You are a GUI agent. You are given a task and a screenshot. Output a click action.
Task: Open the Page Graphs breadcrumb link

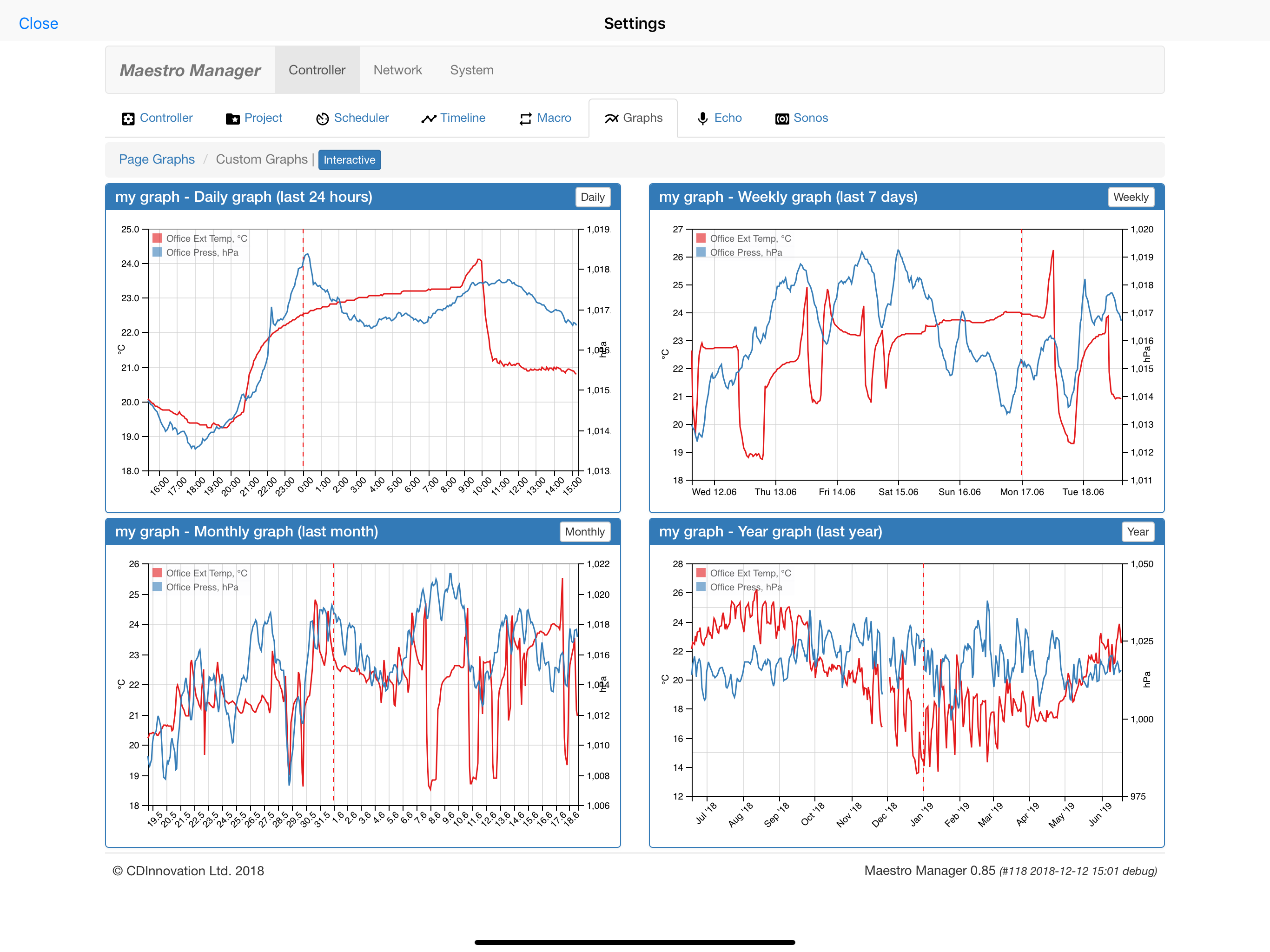pos(157,159)
